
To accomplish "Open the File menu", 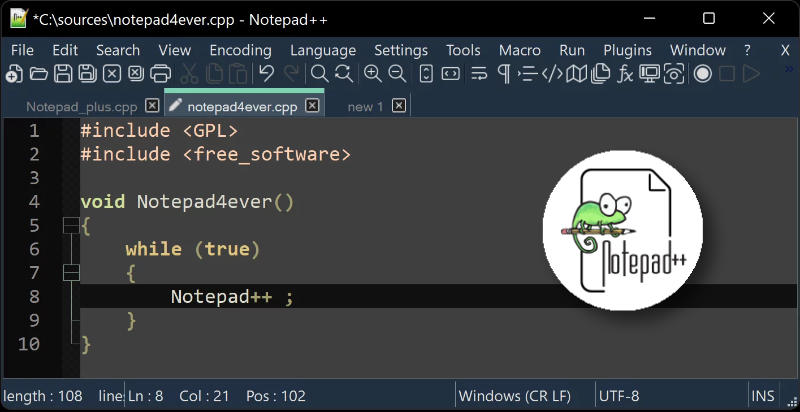I will point(22,50).
